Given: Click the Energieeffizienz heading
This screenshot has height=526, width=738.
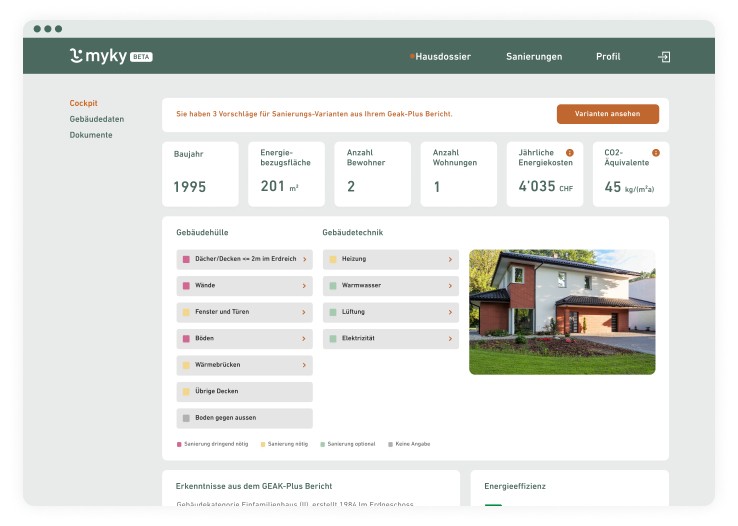Looking at the screenshot, I should (x=515, y=486).
